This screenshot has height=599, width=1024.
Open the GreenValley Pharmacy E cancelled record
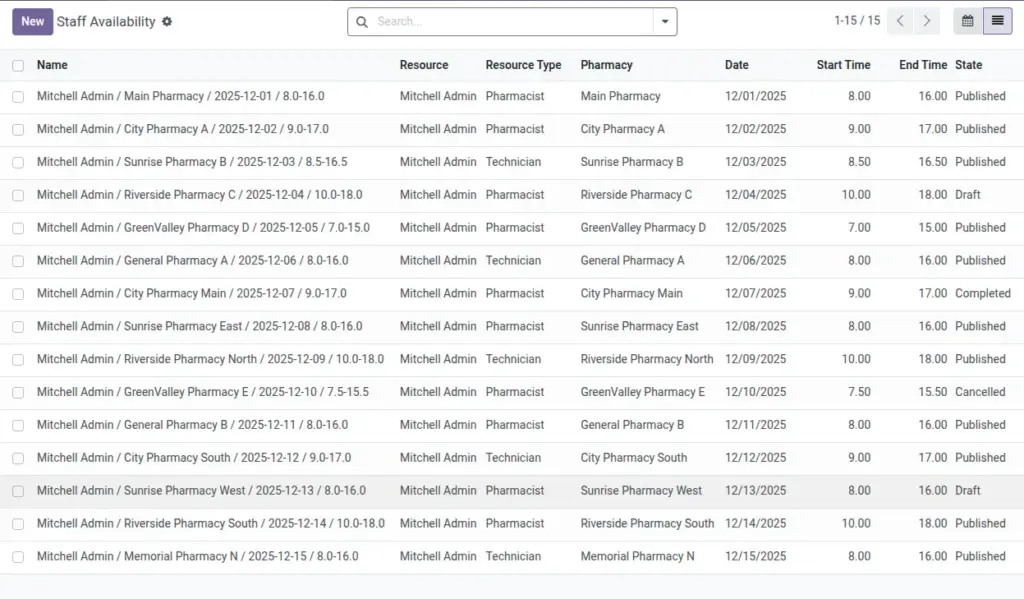click(202, 392)
